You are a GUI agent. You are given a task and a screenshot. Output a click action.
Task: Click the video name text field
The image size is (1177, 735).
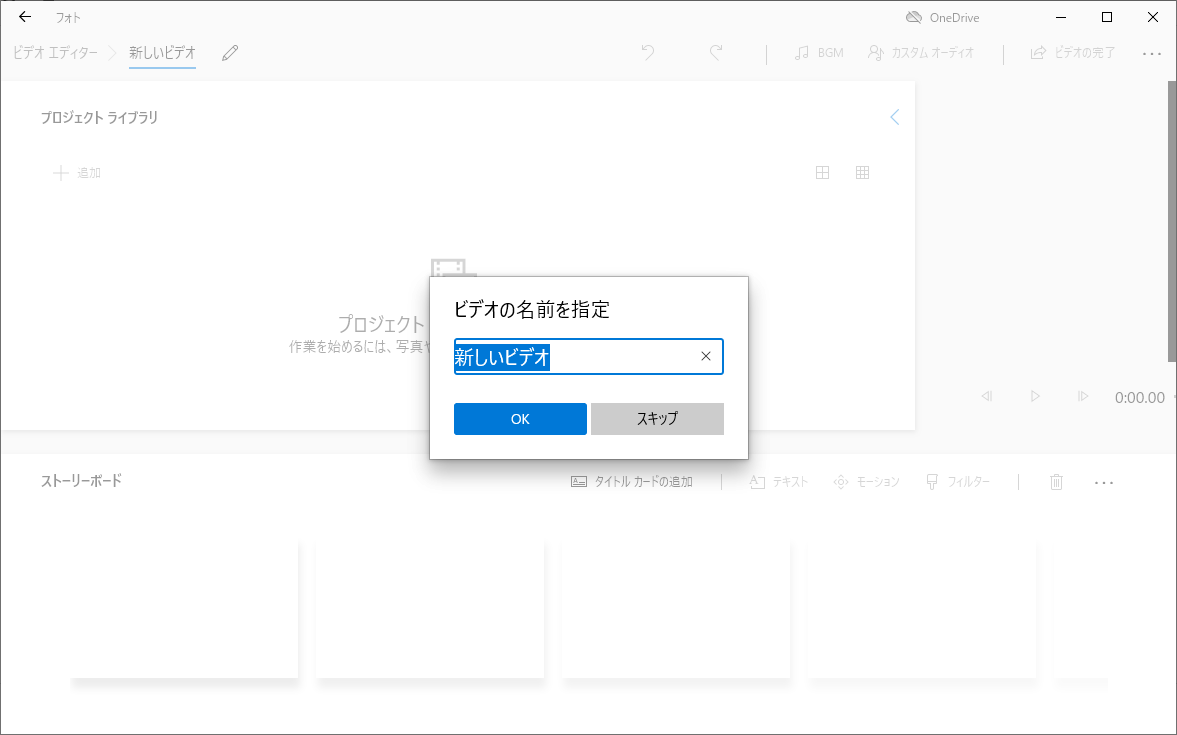coord(575,357)
